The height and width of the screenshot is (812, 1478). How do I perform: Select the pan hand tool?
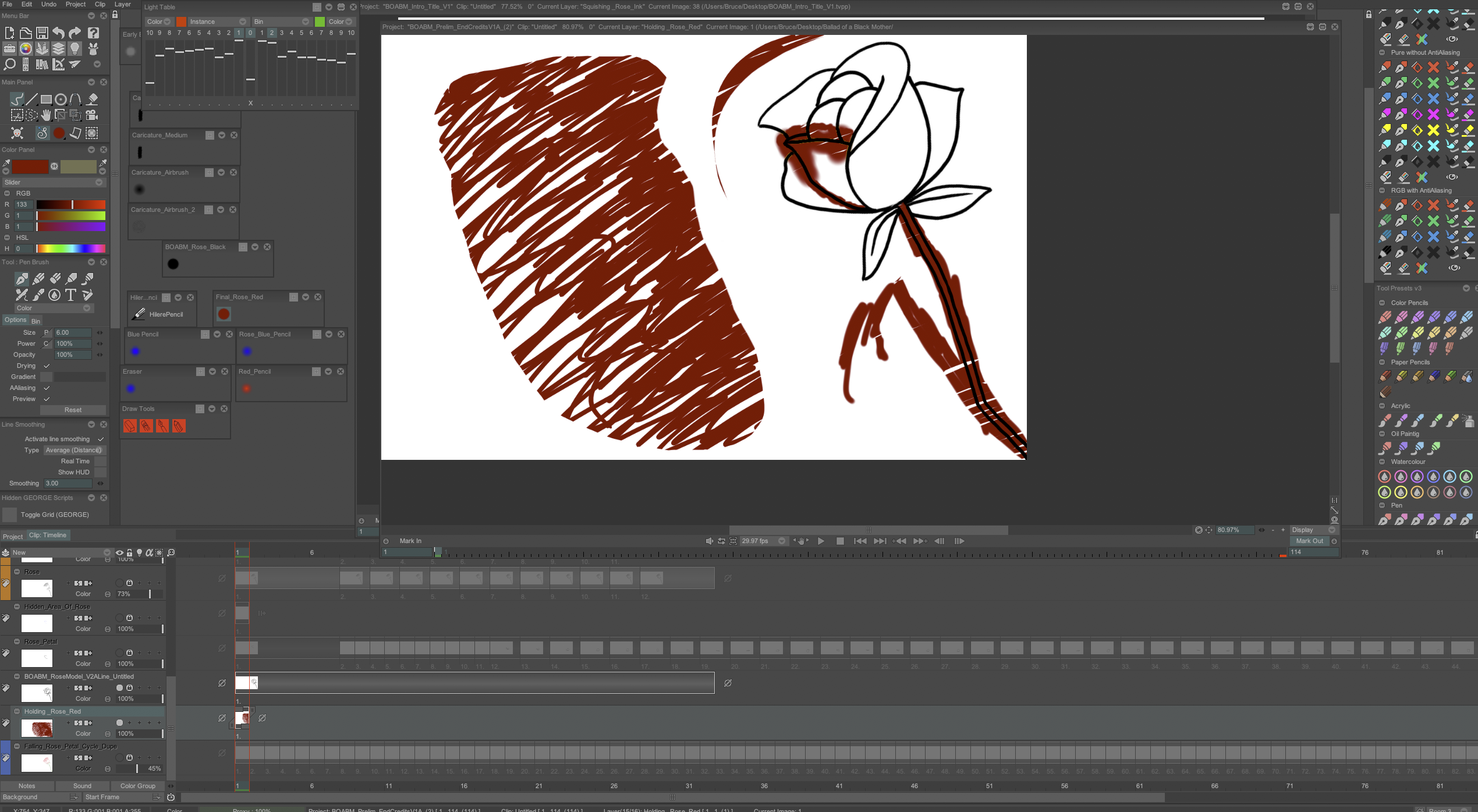point(46,115)
